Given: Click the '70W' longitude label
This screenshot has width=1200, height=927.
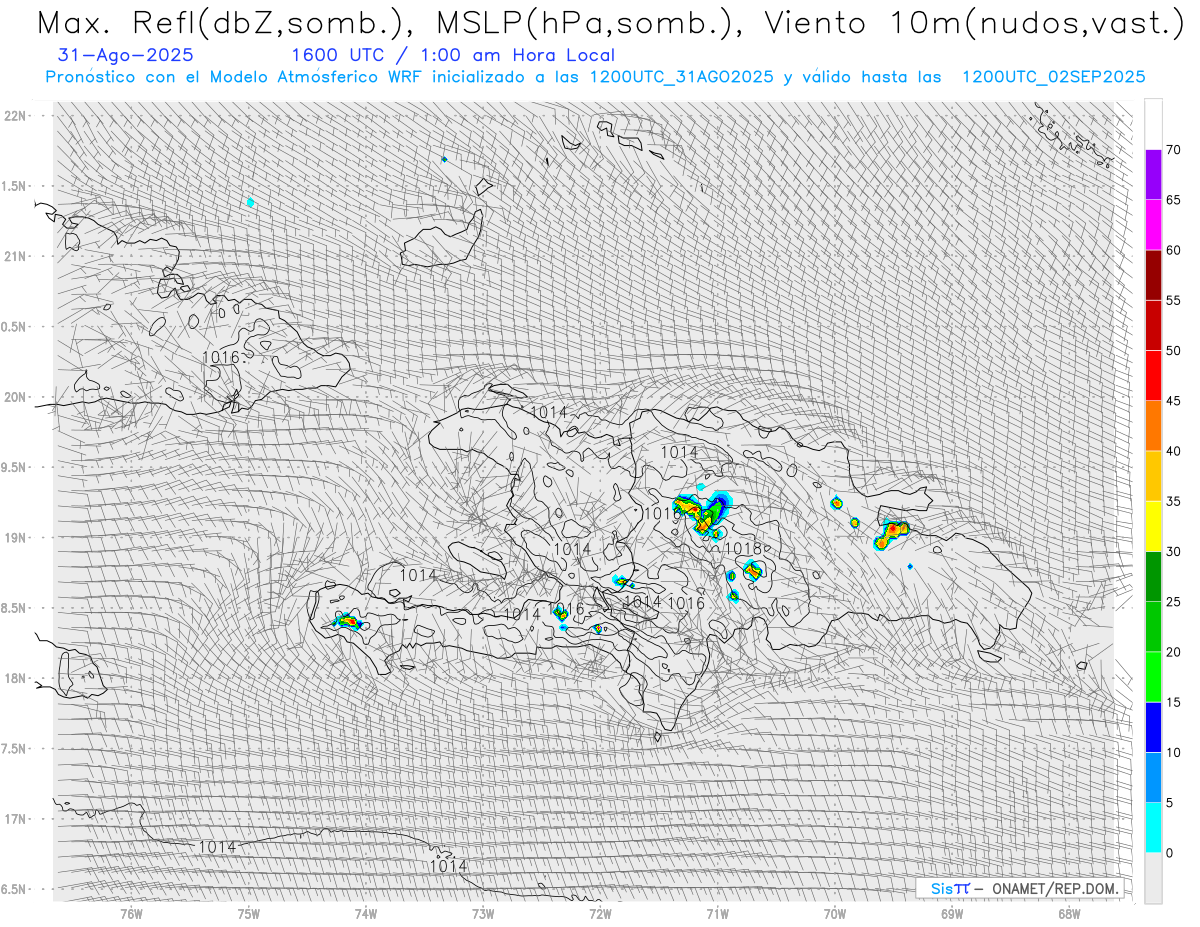Looking at the screenshot, I should point(834,913).
